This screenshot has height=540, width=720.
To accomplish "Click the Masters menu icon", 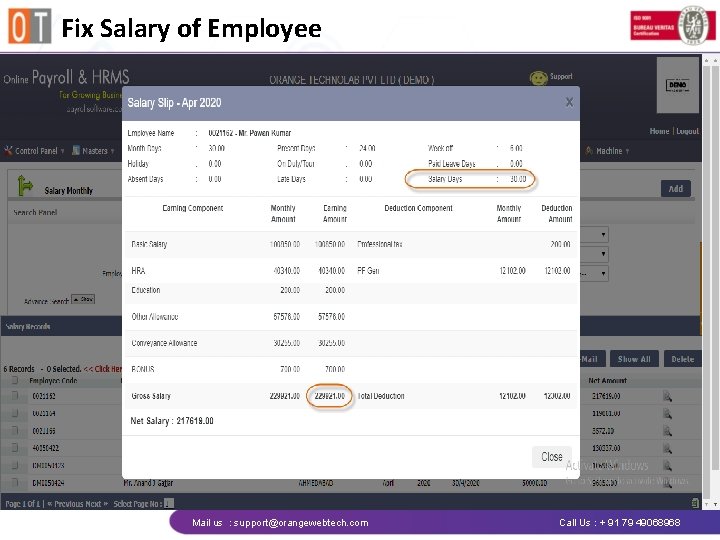I will 76,151.
